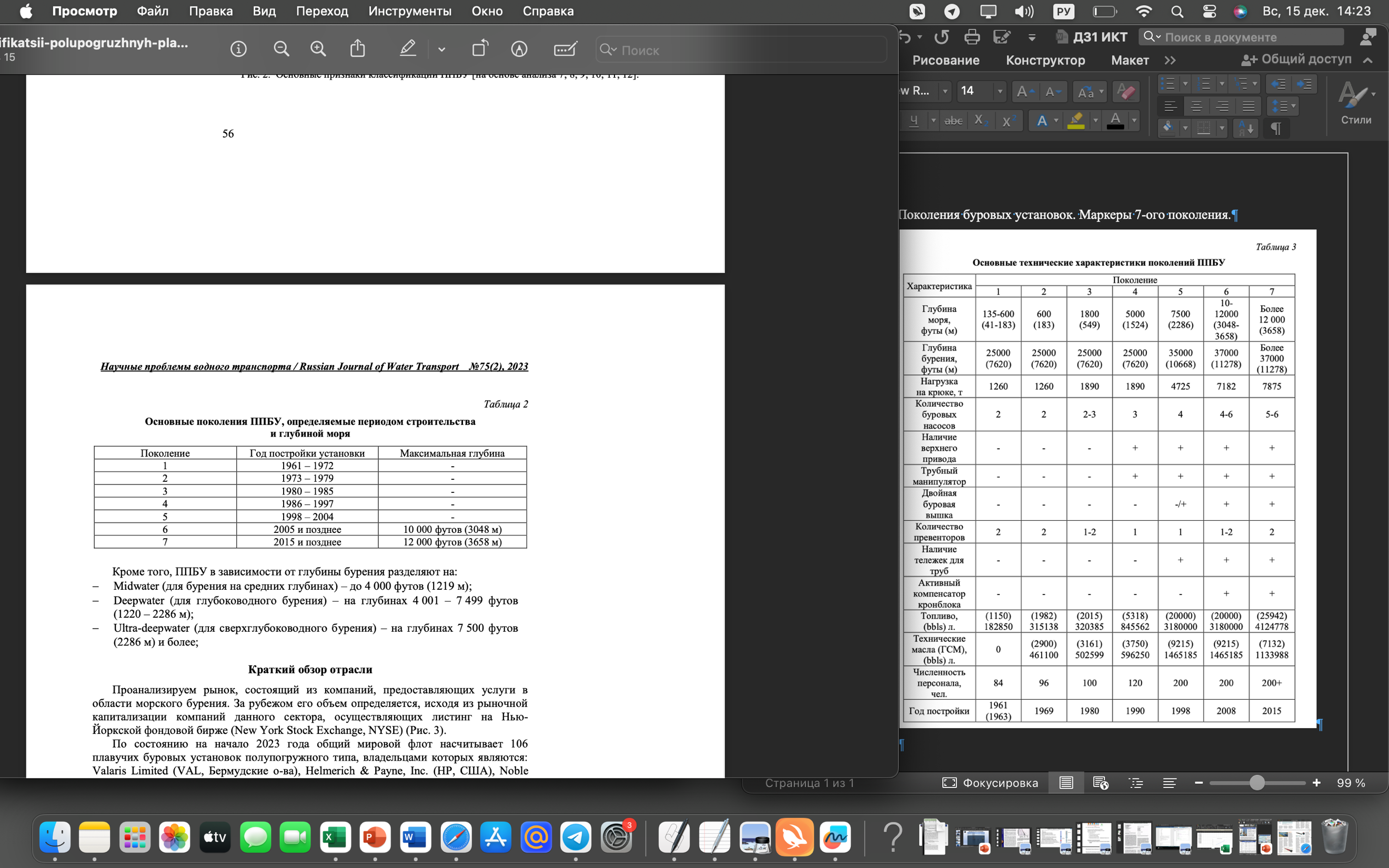The image size is (1389, 868).
Task: Apply paragraph shading with paint bucket
Action: pyautogui.click(x=1168, y=127)
